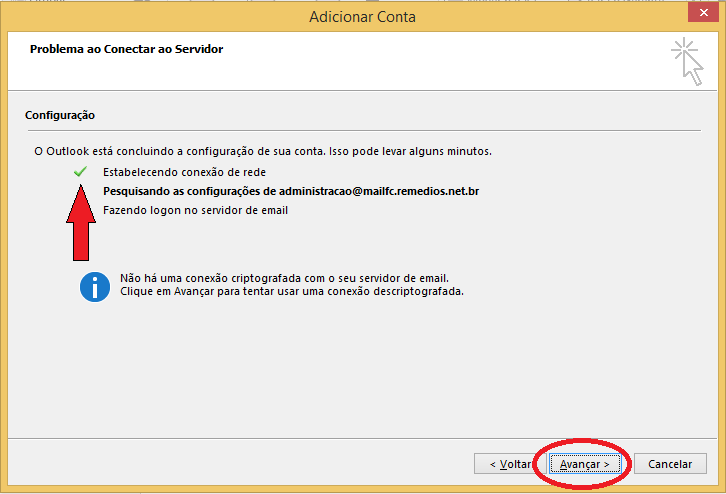
Task: Close the Adicionar Conta dialog
Action: click(x=703, y=13)
